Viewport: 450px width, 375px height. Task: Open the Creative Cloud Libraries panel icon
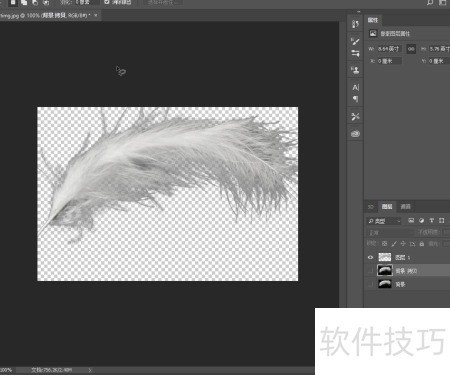click(355, 134)
